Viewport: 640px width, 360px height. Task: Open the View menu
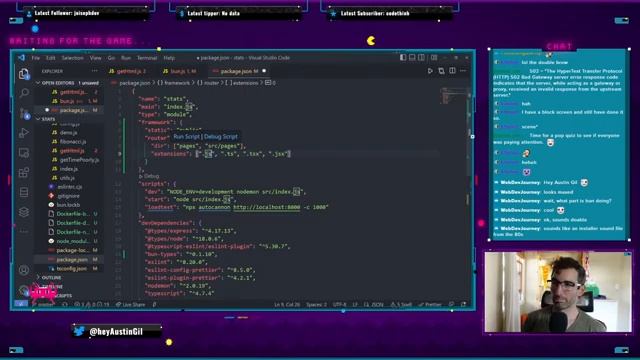96,58
